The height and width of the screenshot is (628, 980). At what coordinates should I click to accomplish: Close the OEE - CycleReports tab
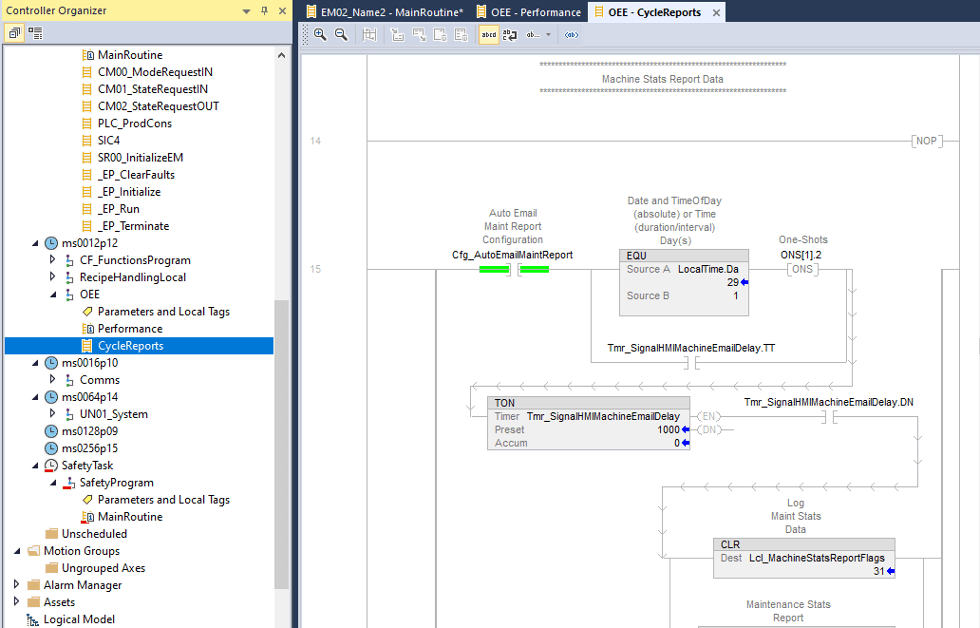coord(716,12)
